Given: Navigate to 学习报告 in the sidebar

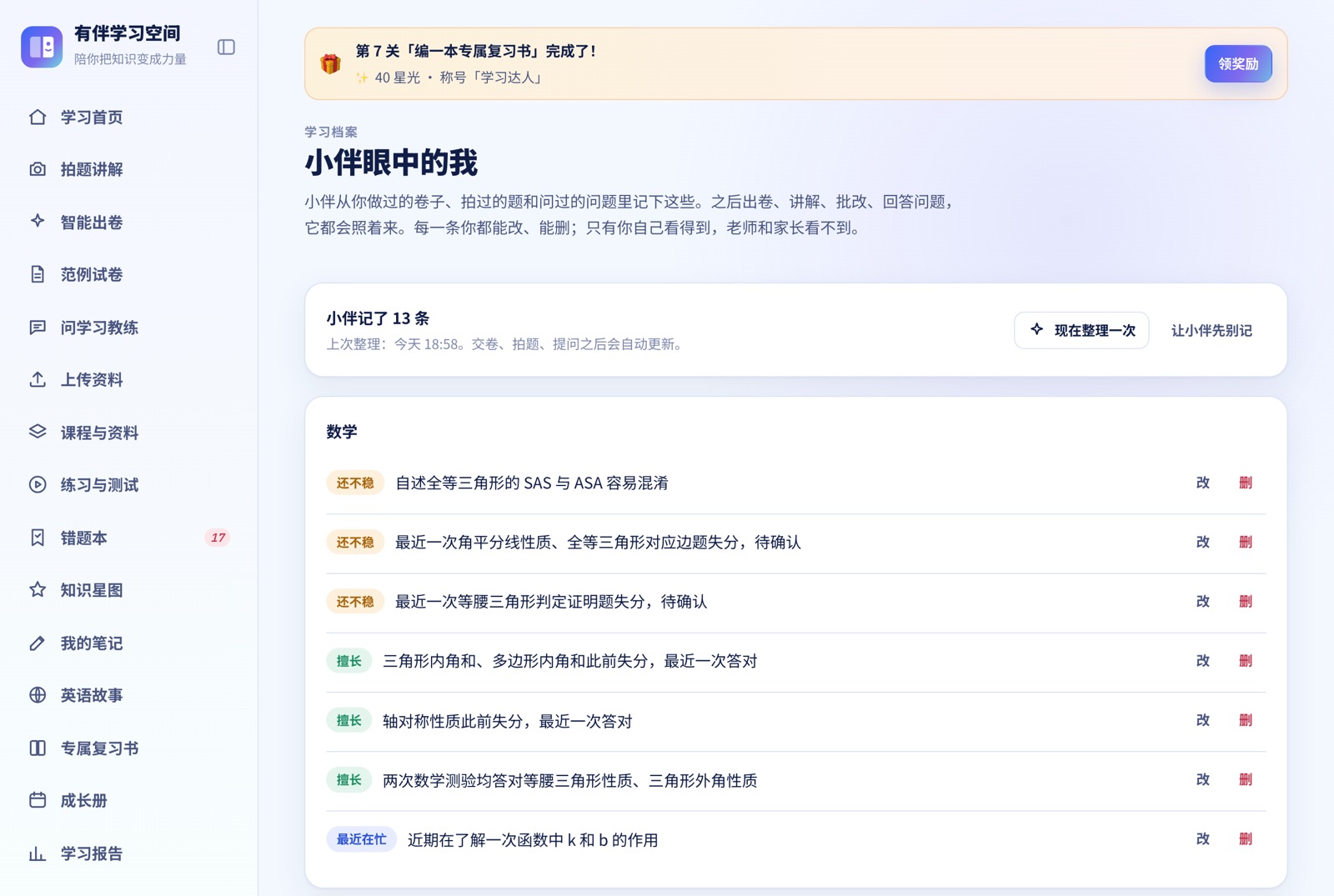Looking at the screenshot, I should 128,853.
